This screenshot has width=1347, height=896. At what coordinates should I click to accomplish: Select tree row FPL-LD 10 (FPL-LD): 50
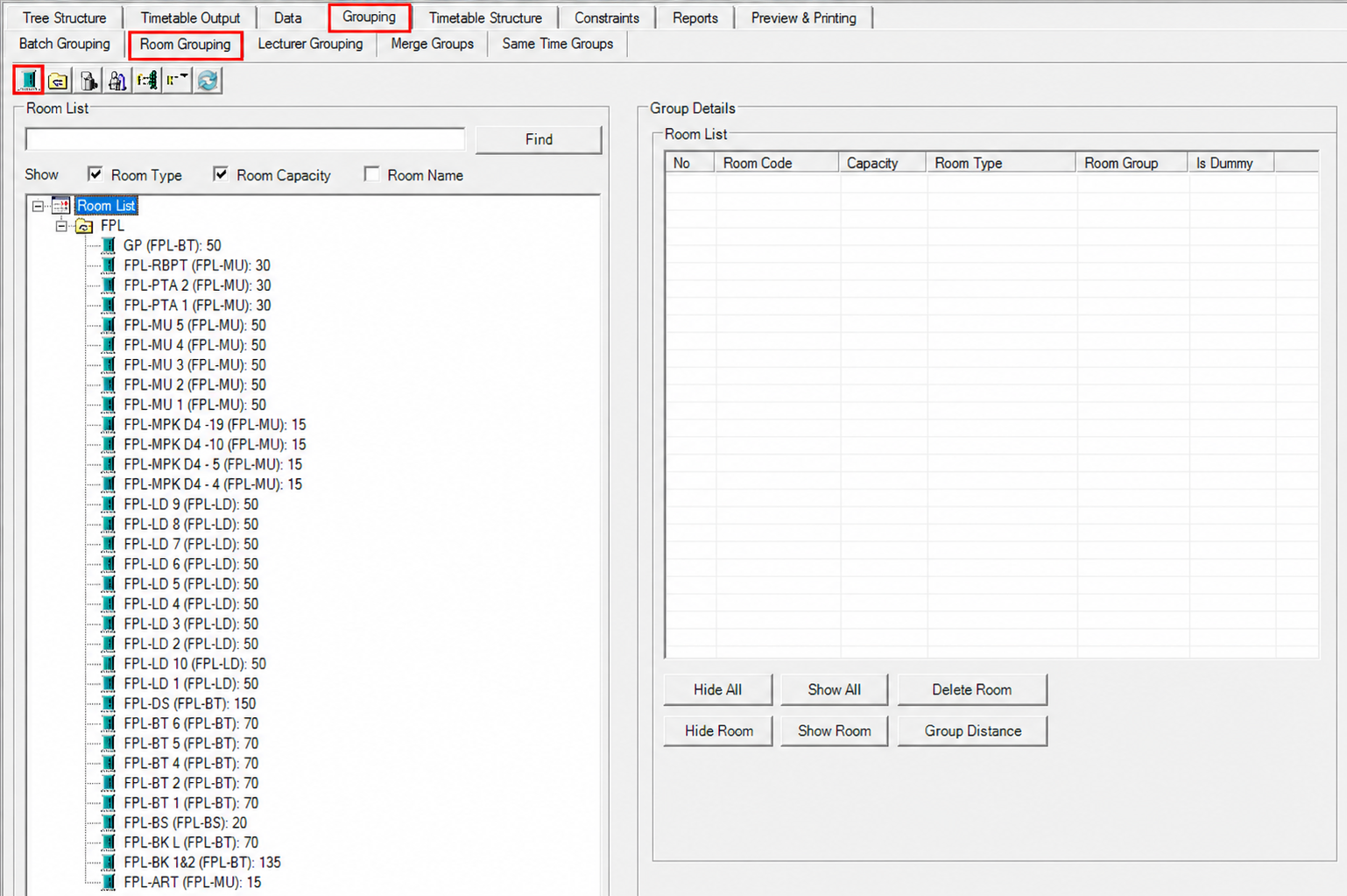click(194, 664)
